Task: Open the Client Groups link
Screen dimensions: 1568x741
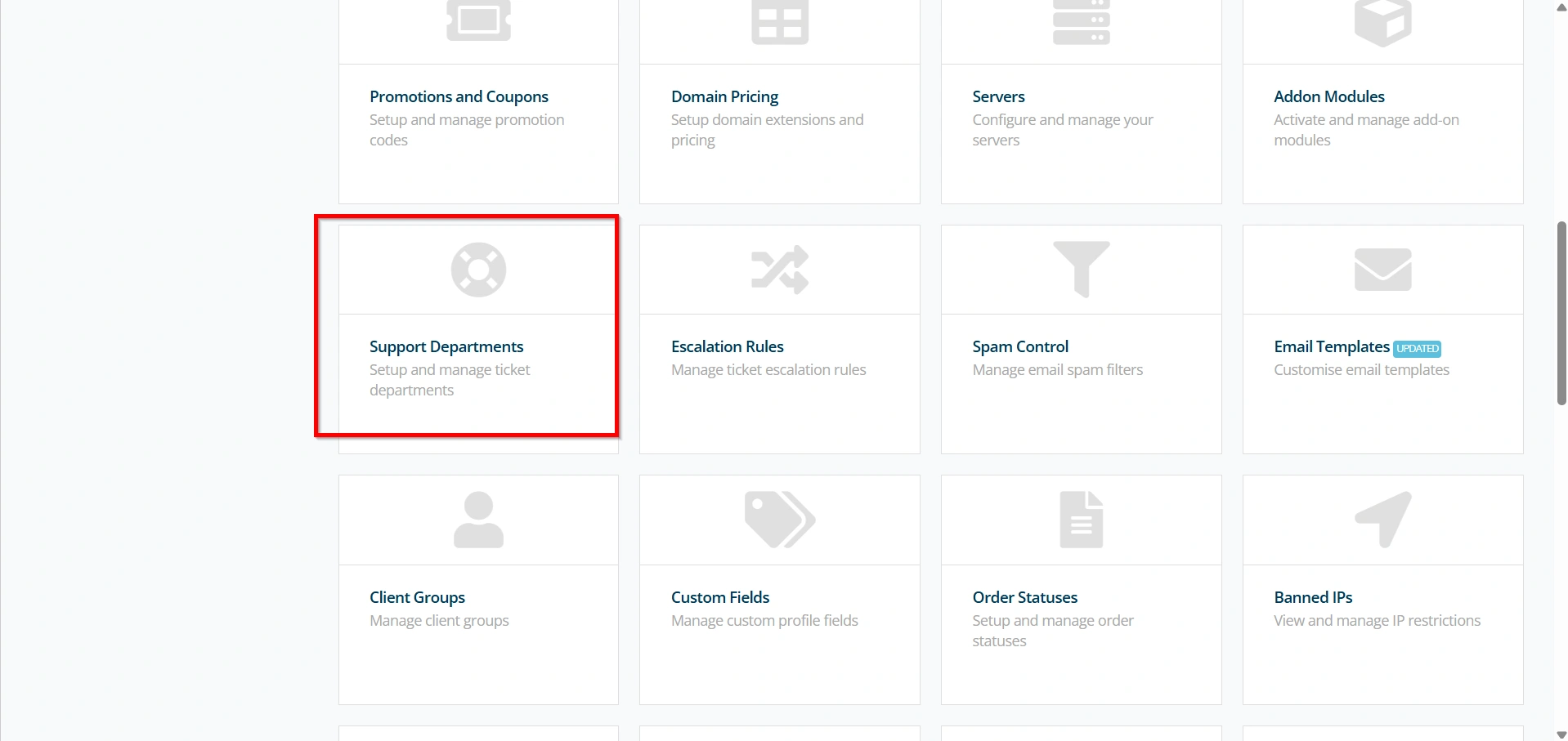Action: [x=417, y=597]
